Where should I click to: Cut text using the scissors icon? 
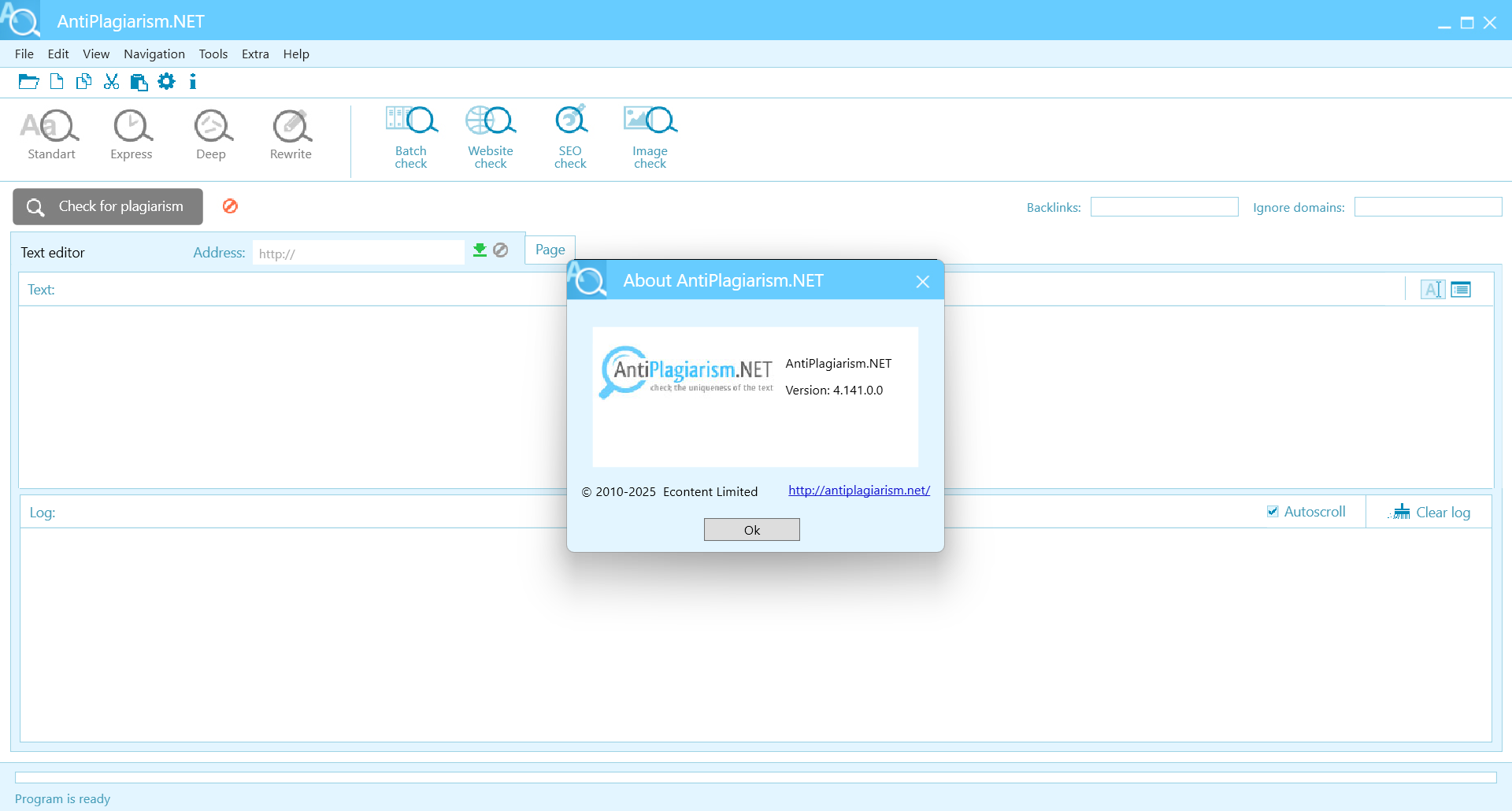tap(112, 82)
